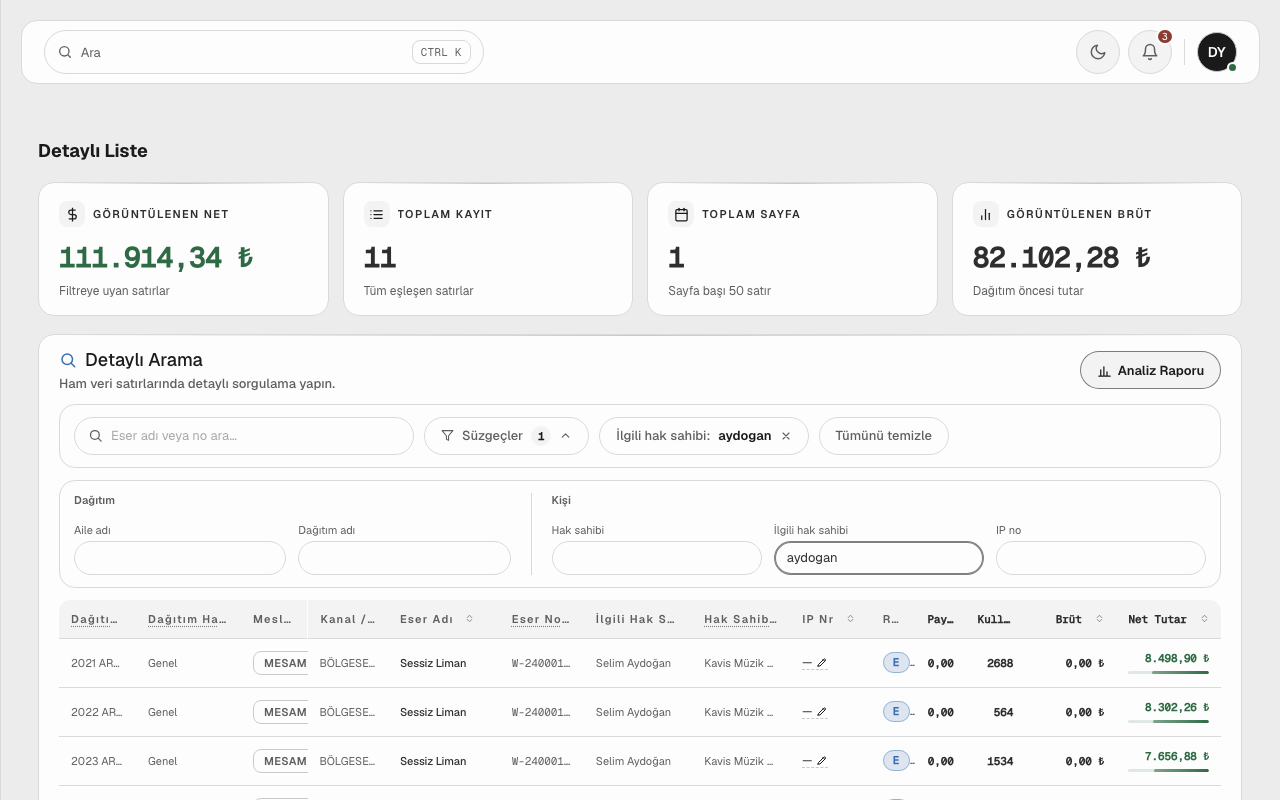
Task: Click the E badge in the 2023 row
Action: pyautogui.click(x=896, y=761)
